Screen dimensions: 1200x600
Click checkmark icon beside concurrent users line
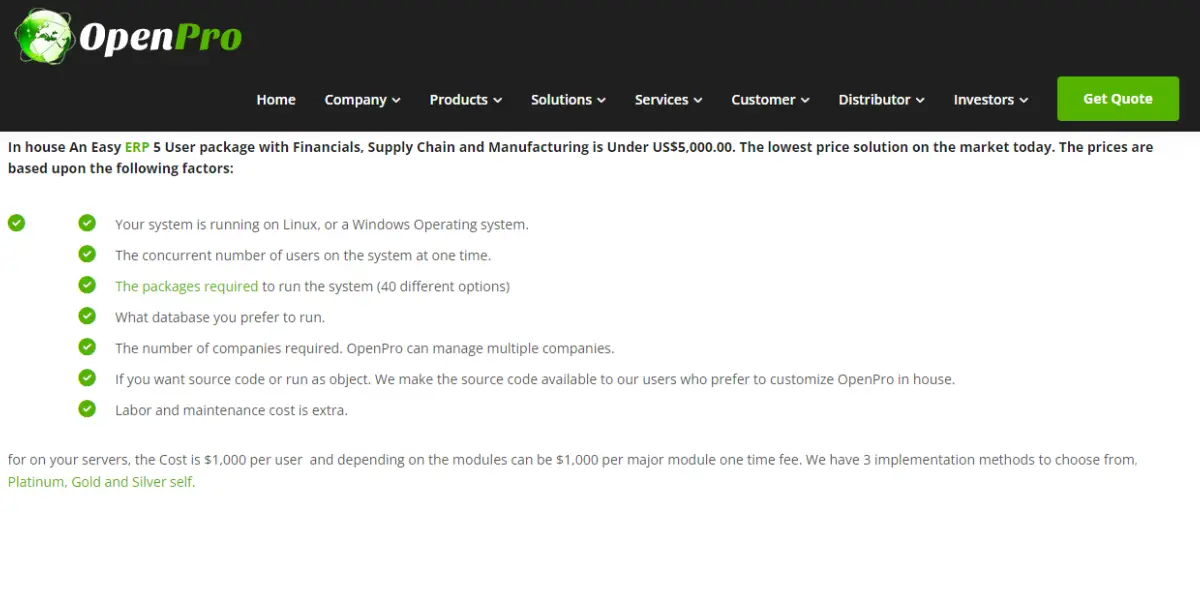coord(87,254)
